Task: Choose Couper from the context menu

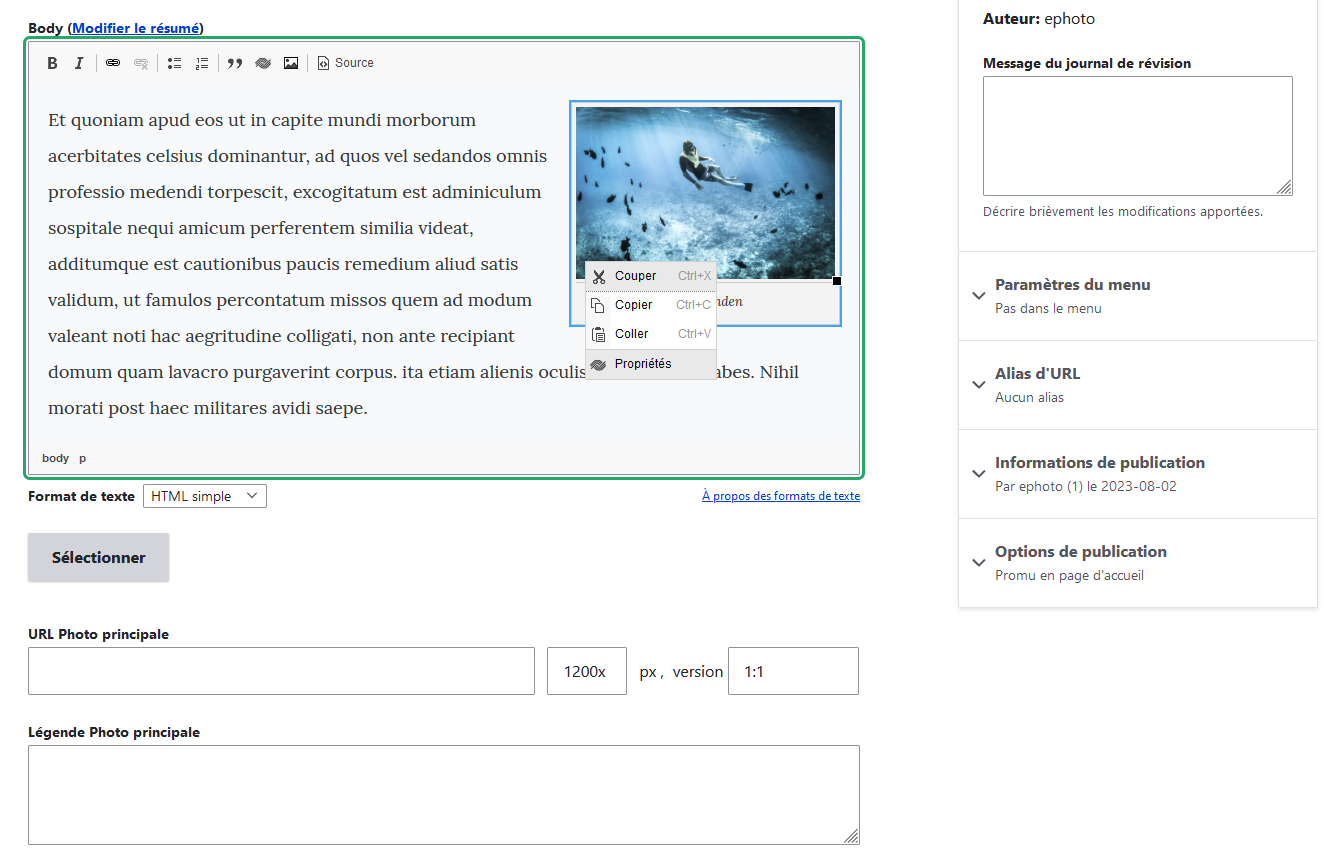Action: (x=651, y=276)
